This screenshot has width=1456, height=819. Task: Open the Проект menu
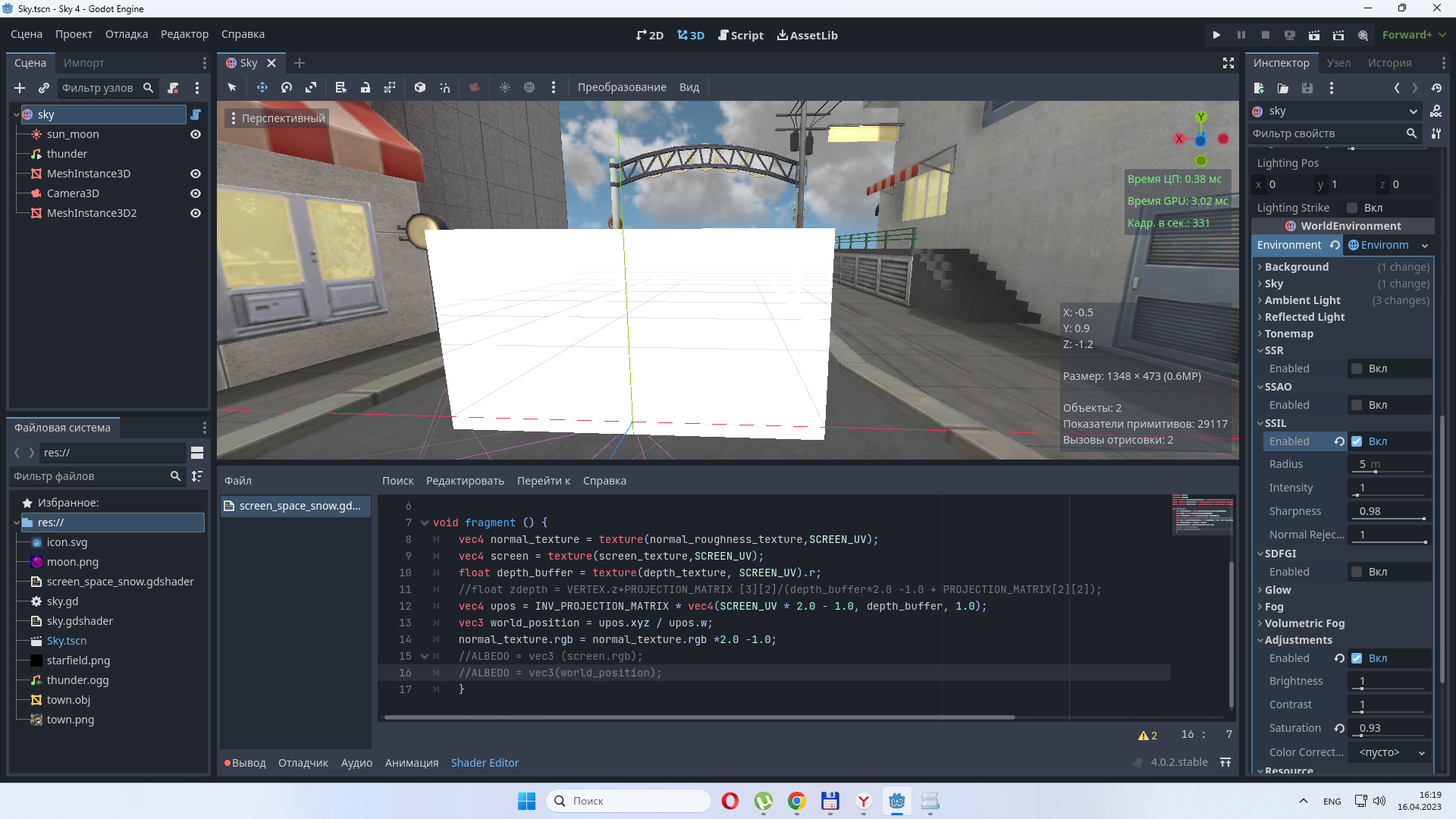[74, 34]
